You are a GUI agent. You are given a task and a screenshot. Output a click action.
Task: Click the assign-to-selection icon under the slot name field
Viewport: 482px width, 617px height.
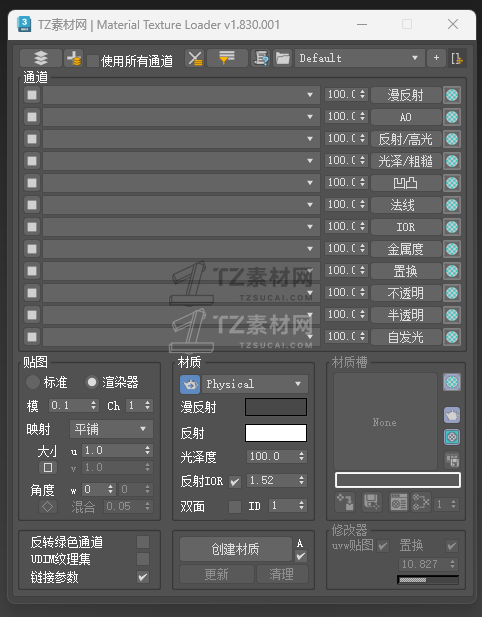[345, 502]
